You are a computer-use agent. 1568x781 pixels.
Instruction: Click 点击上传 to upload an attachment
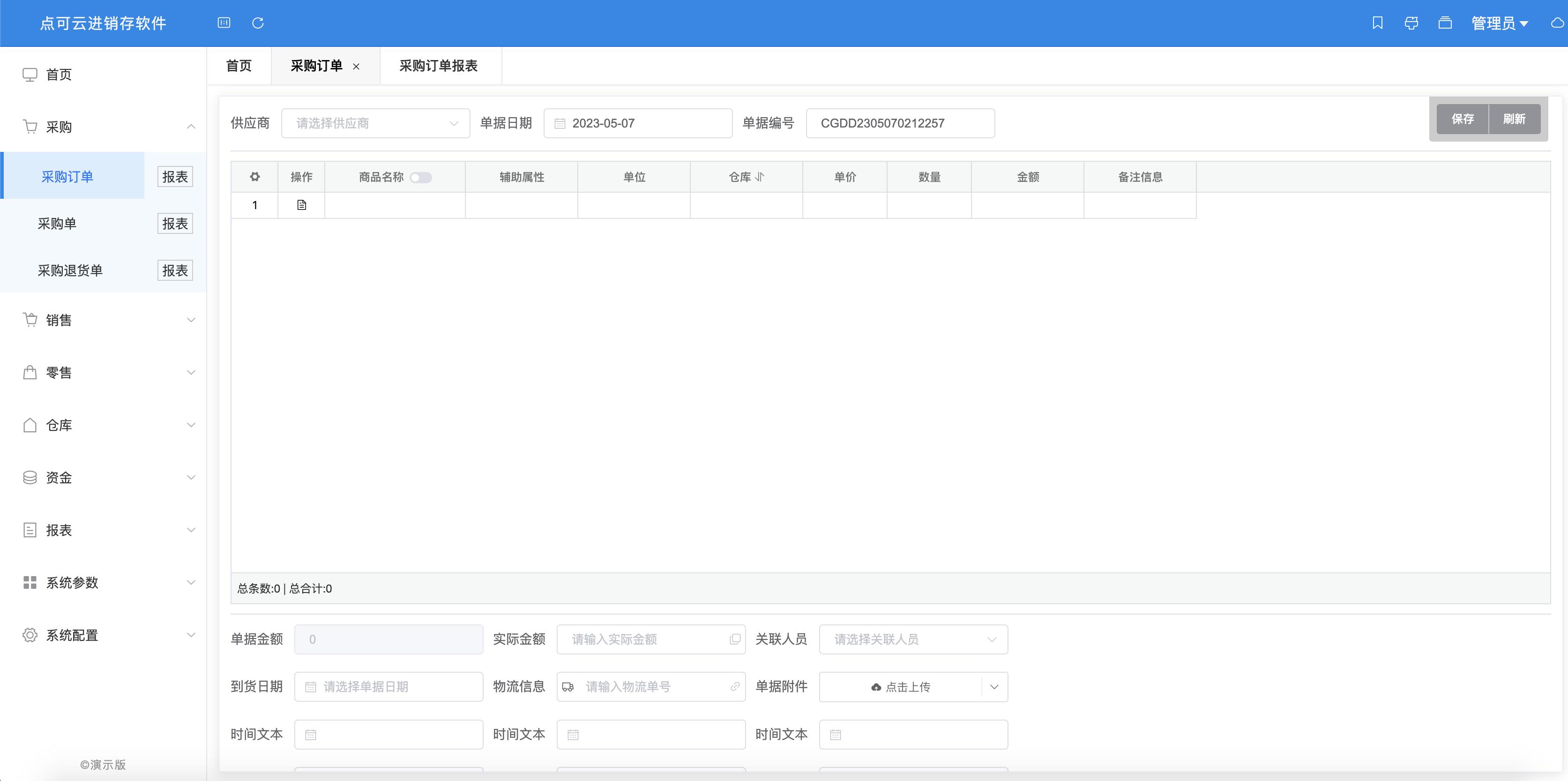coord(902,687)
